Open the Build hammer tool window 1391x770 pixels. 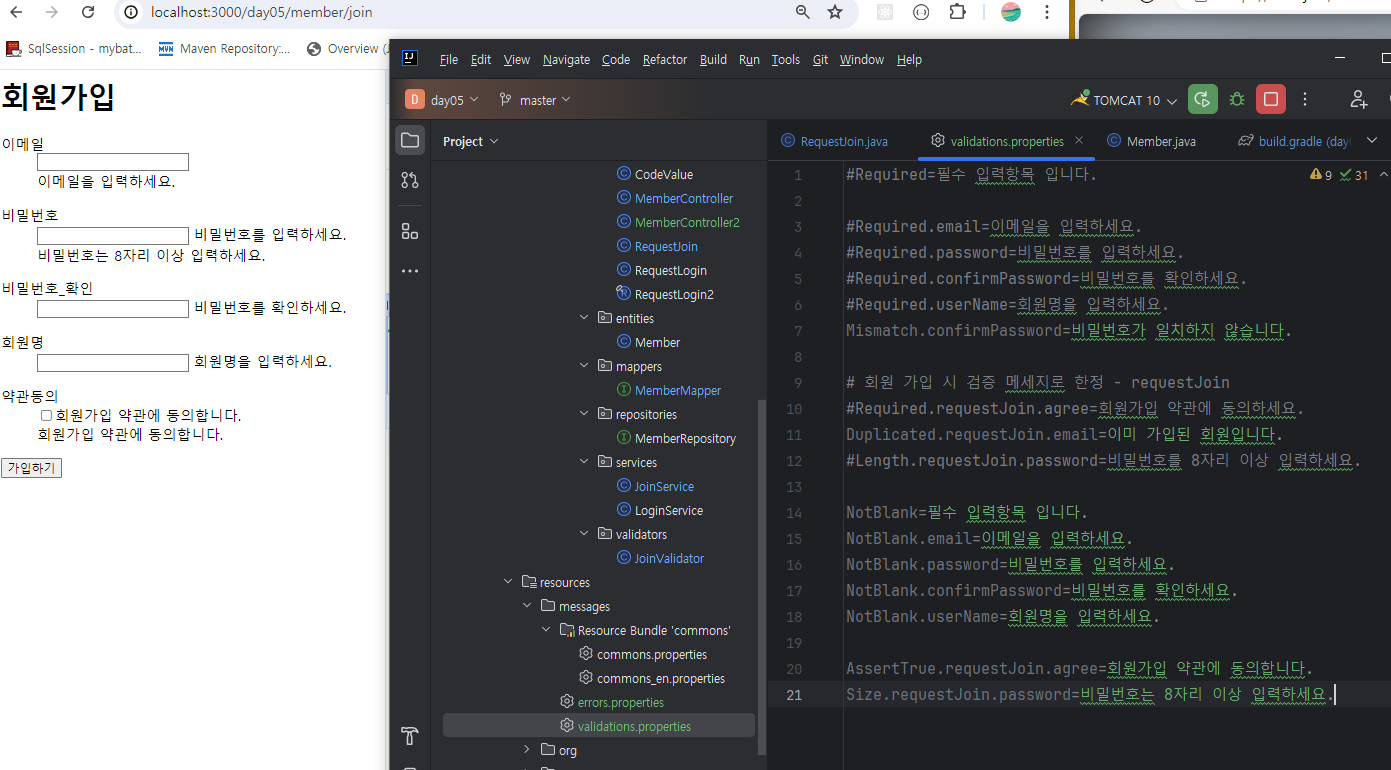(409, 737)
